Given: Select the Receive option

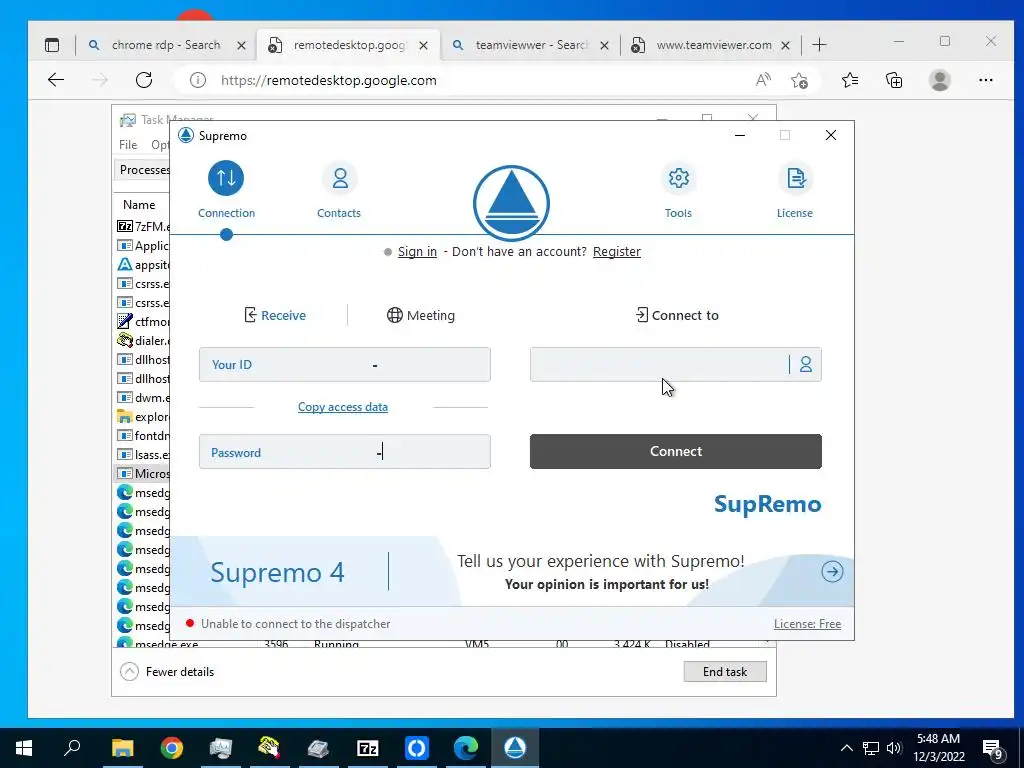Looking at the screenshot, I should (275, 315).
